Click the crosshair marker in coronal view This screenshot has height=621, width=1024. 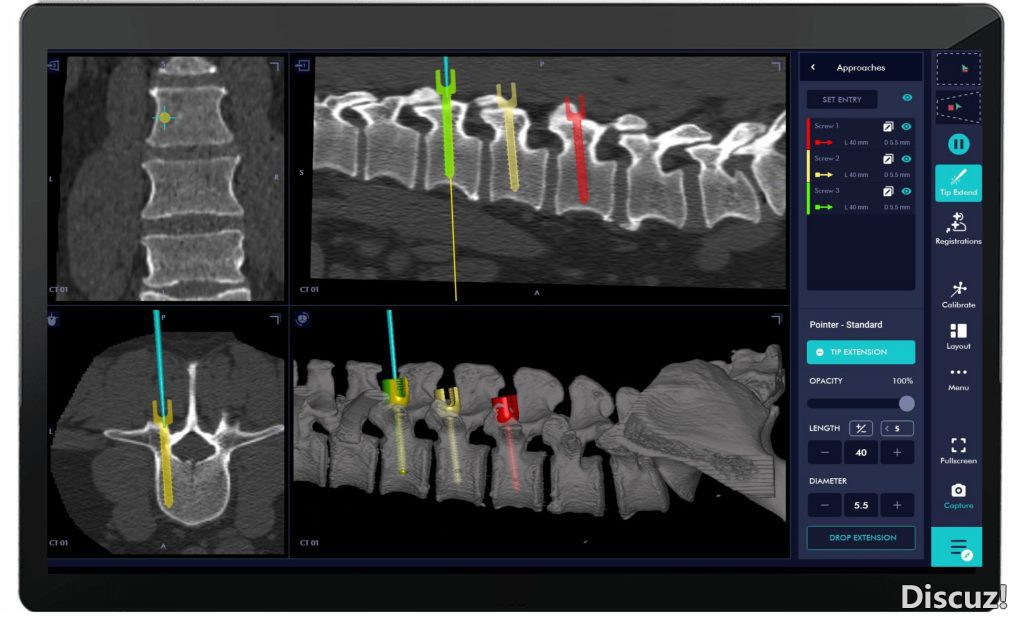tap(165, 118)
